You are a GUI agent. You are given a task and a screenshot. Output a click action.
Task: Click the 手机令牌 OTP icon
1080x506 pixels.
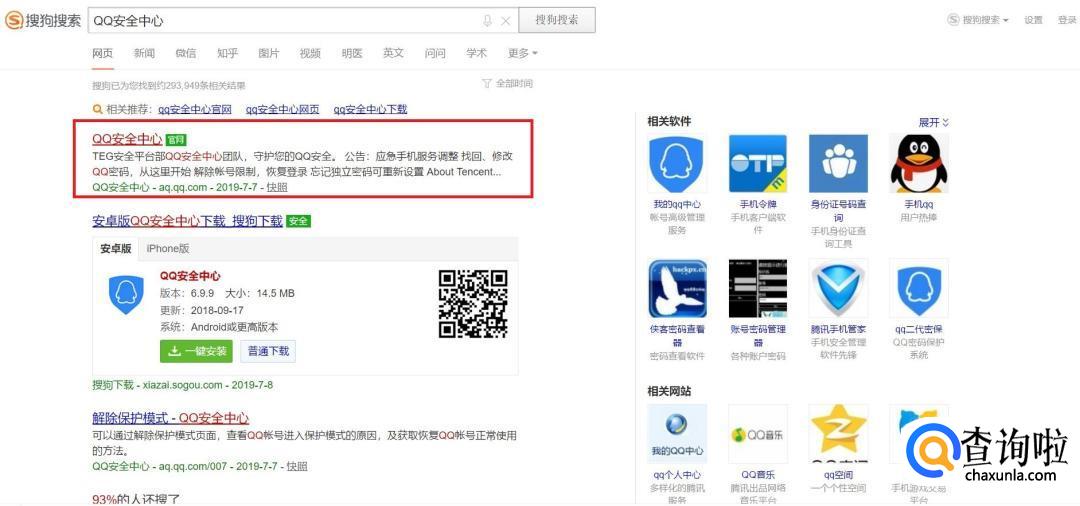[758, 164]
